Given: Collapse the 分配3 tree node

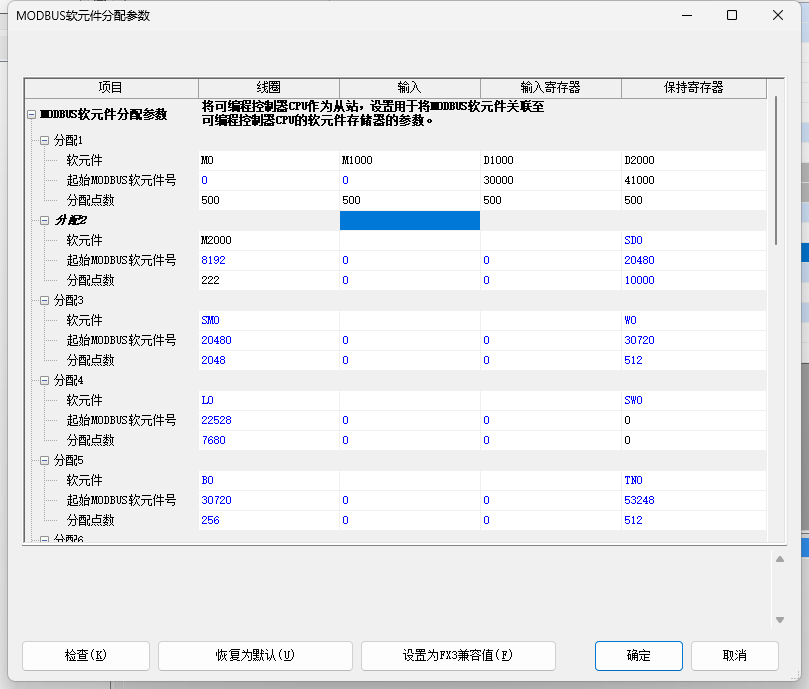Looking at the screenshot, I should point(44,300).
